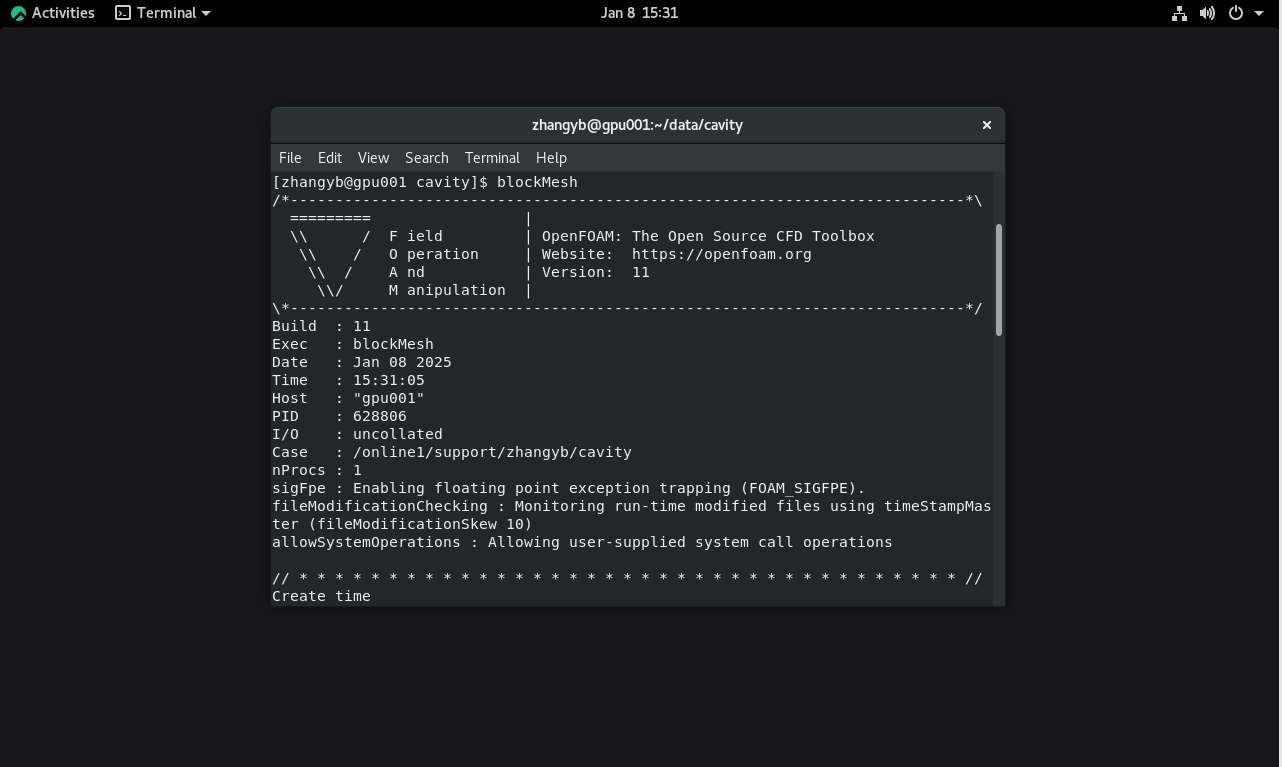
Task: Click the volume speaker icon
Action: 1207,13
